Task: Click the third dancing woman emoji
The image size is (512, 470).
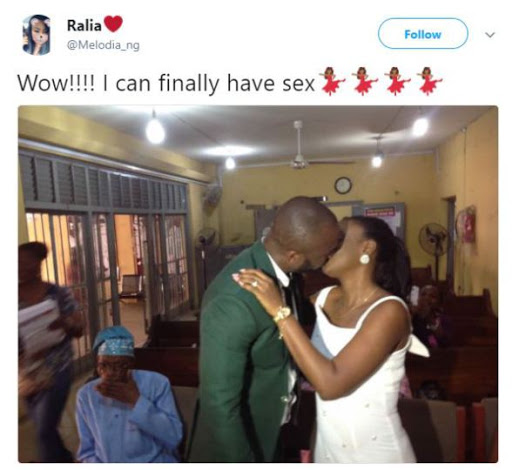Action: coord(397,81)
